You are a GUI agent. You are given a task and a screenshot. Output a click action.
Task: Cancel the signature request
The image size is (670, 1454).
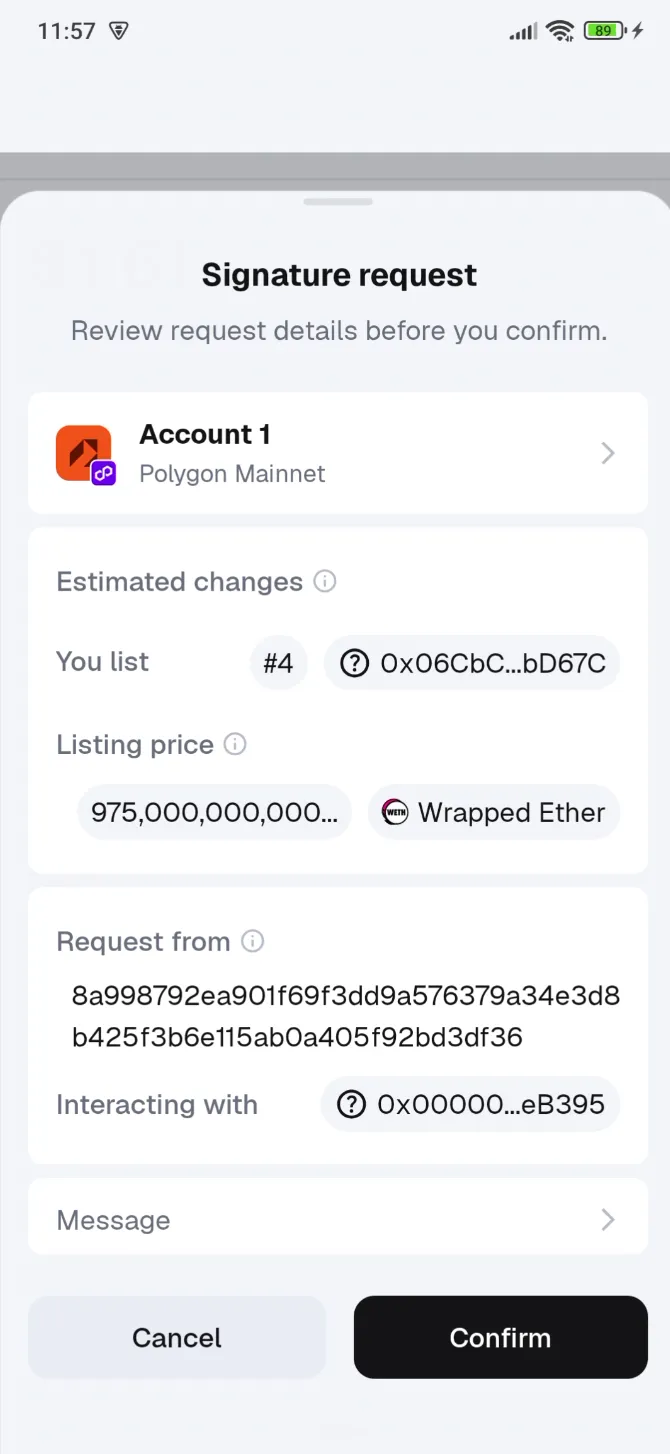coord(176,1337)
